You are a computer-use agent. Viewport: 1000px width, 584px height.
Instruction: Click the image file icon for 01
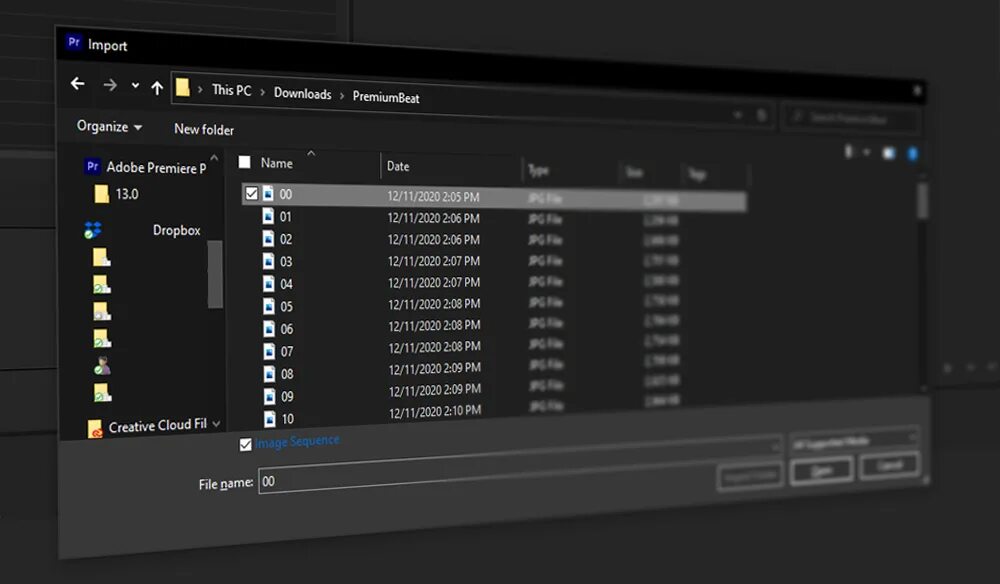(x=268, y=216)
